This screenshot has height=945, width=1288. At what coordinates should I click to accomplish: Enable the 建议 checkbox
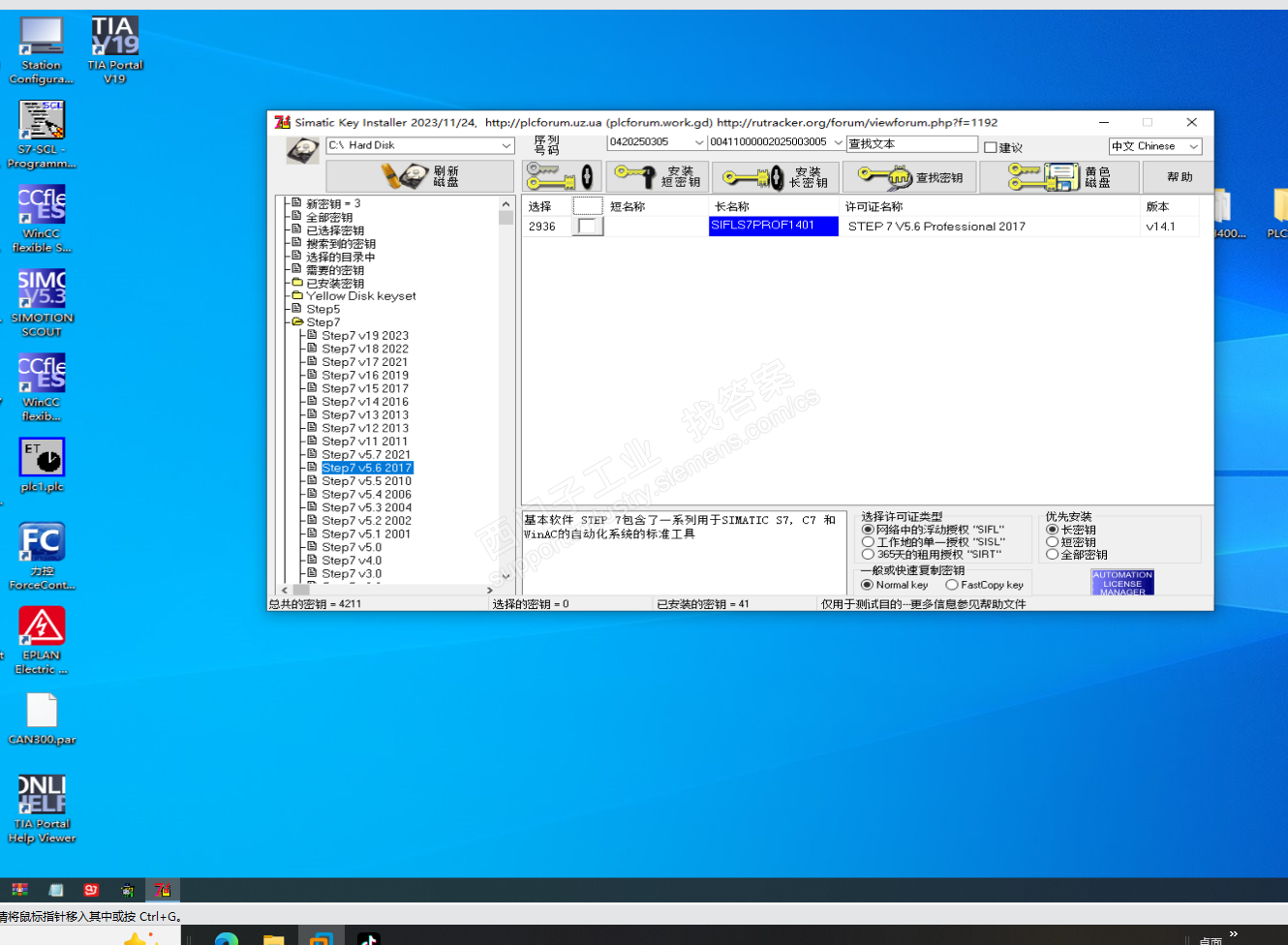tap(990, 147)
